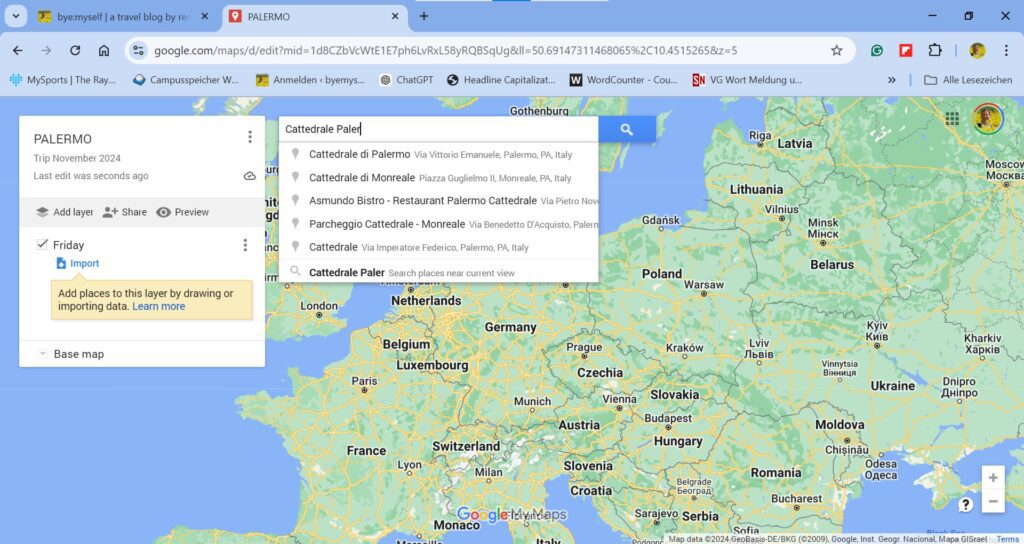Open the Extensions puzzle icon

pos(935,50)
